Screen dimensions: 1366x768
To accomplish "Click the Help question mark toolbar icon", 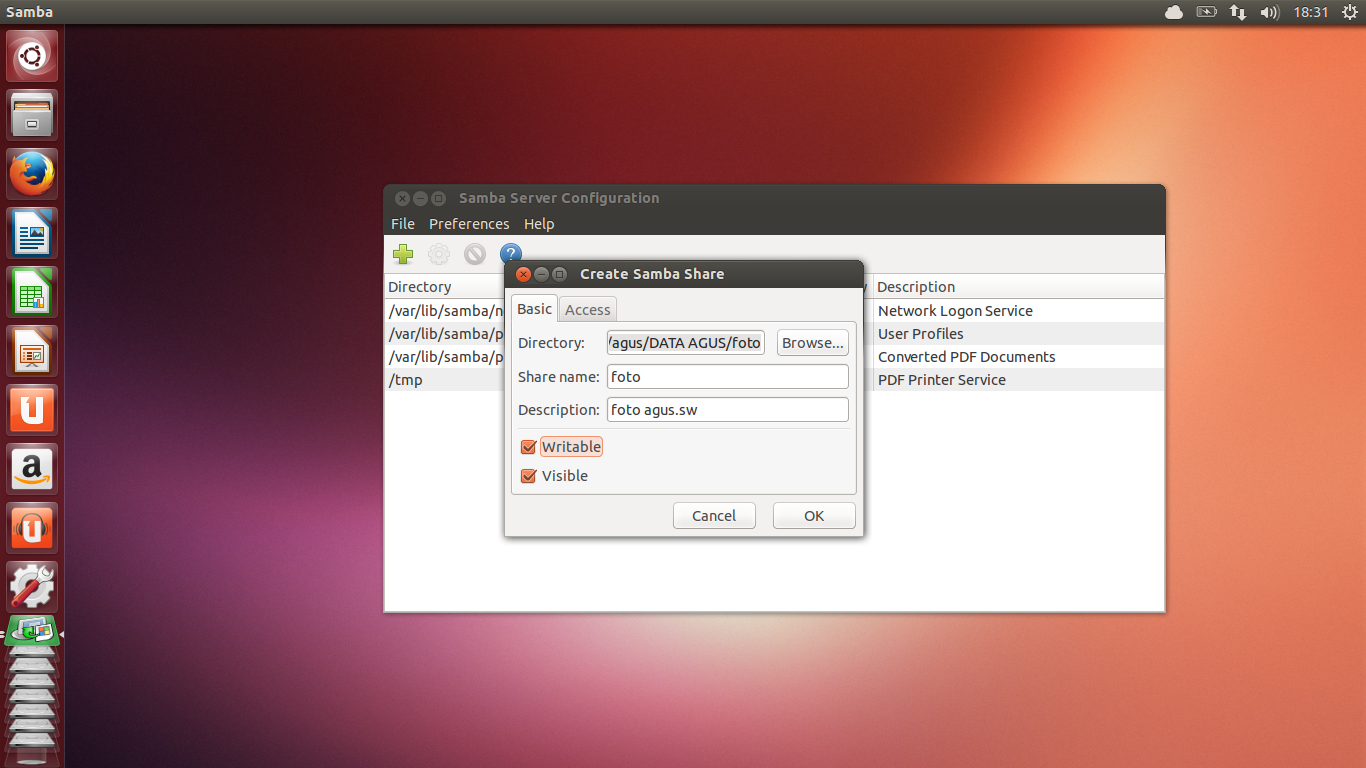I will (x=511, y=253).
